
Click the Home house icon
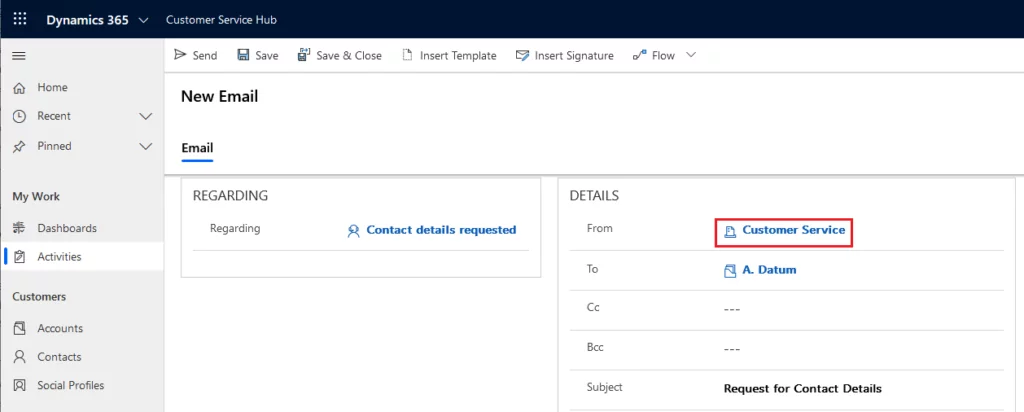pos(20,87)
